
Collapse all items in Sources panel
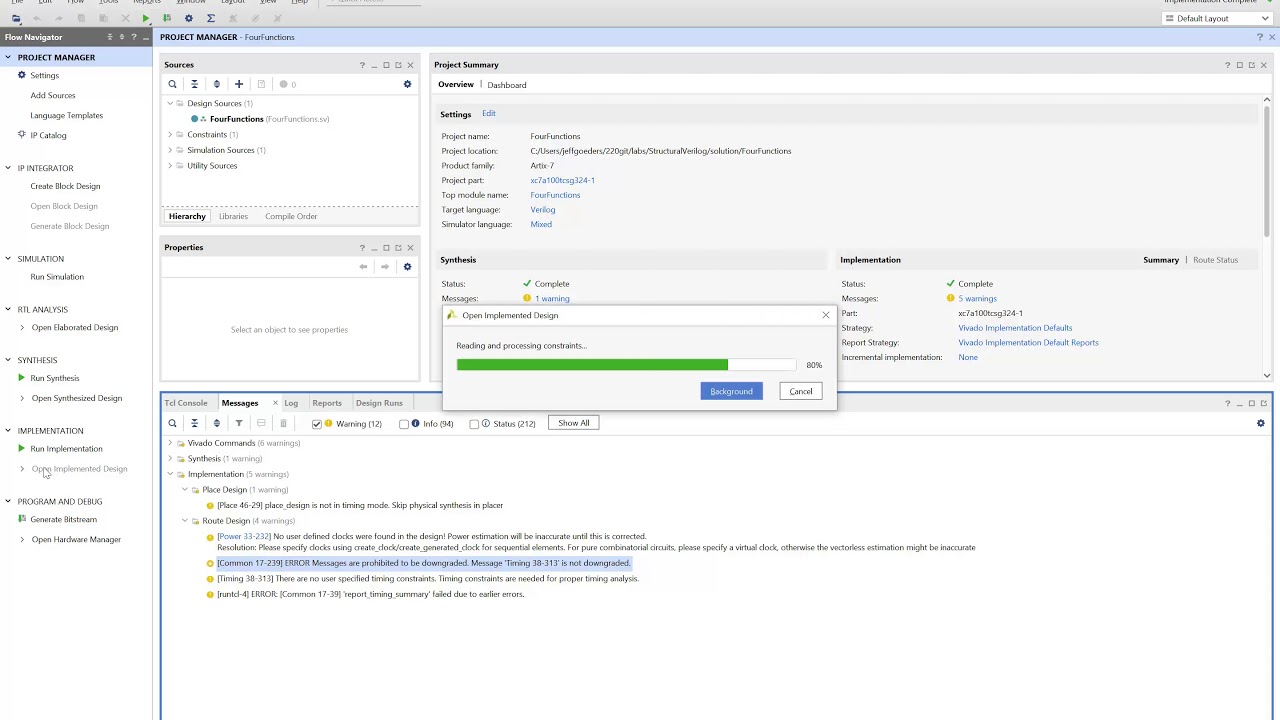click(x=194, y=84)
